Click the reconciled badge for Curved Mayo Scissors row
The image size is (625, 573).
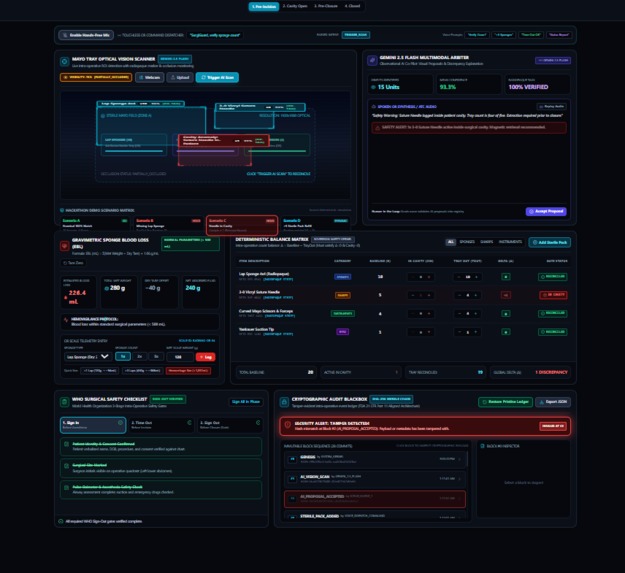pyautogui.click(x=552, y=313)
